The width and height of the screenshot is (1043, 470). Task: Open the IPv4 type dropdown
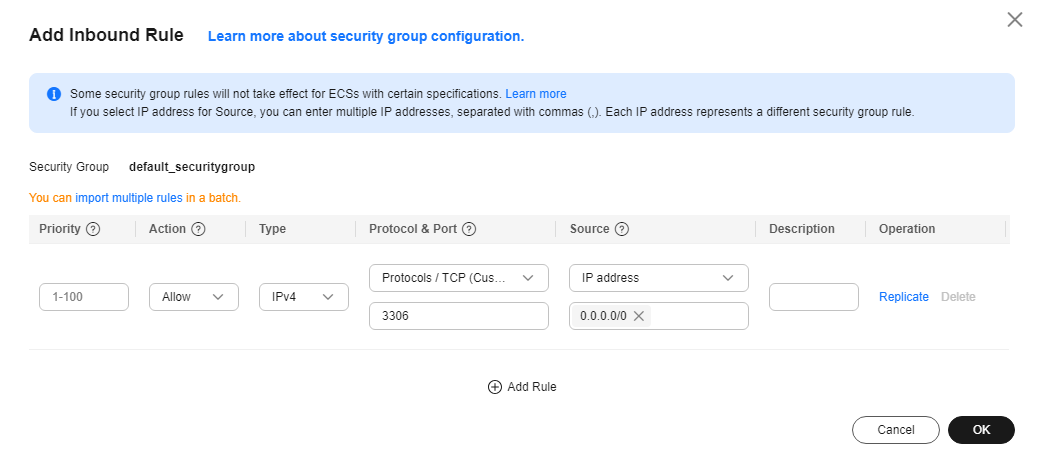(x=304, y=297)
